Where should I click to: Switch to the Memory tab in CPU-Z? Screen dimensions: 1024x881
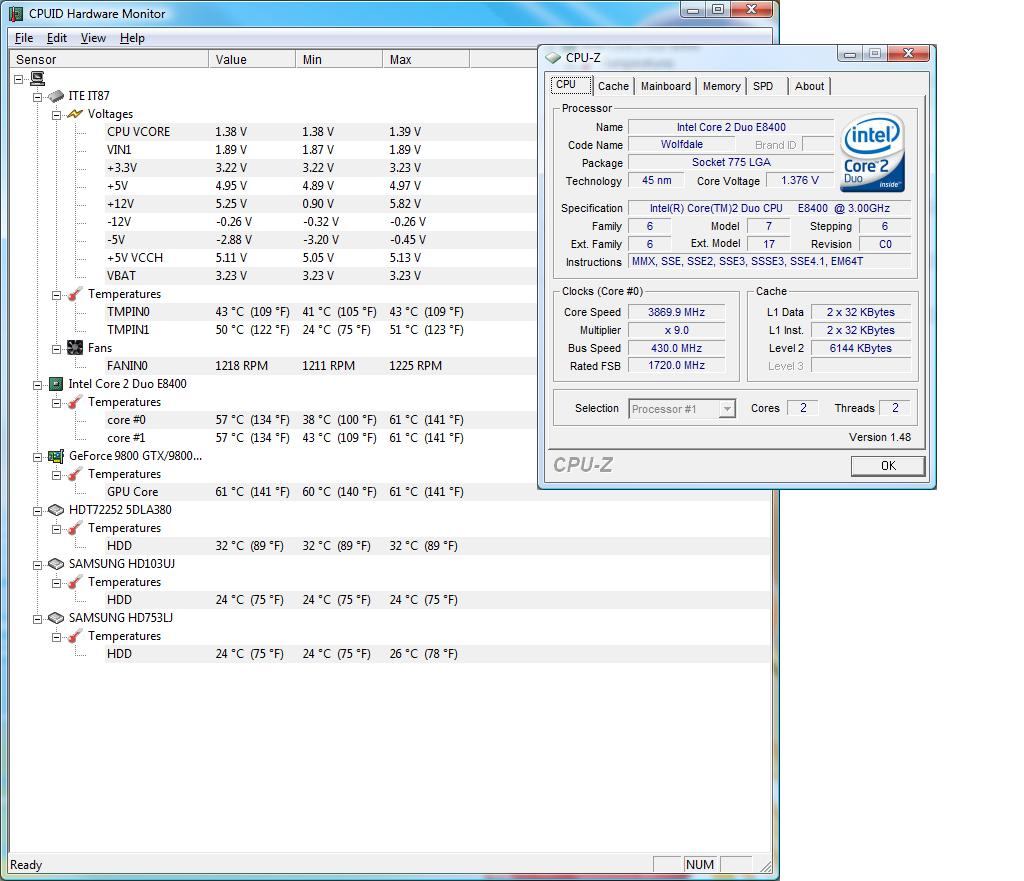[x=722, y=86]
